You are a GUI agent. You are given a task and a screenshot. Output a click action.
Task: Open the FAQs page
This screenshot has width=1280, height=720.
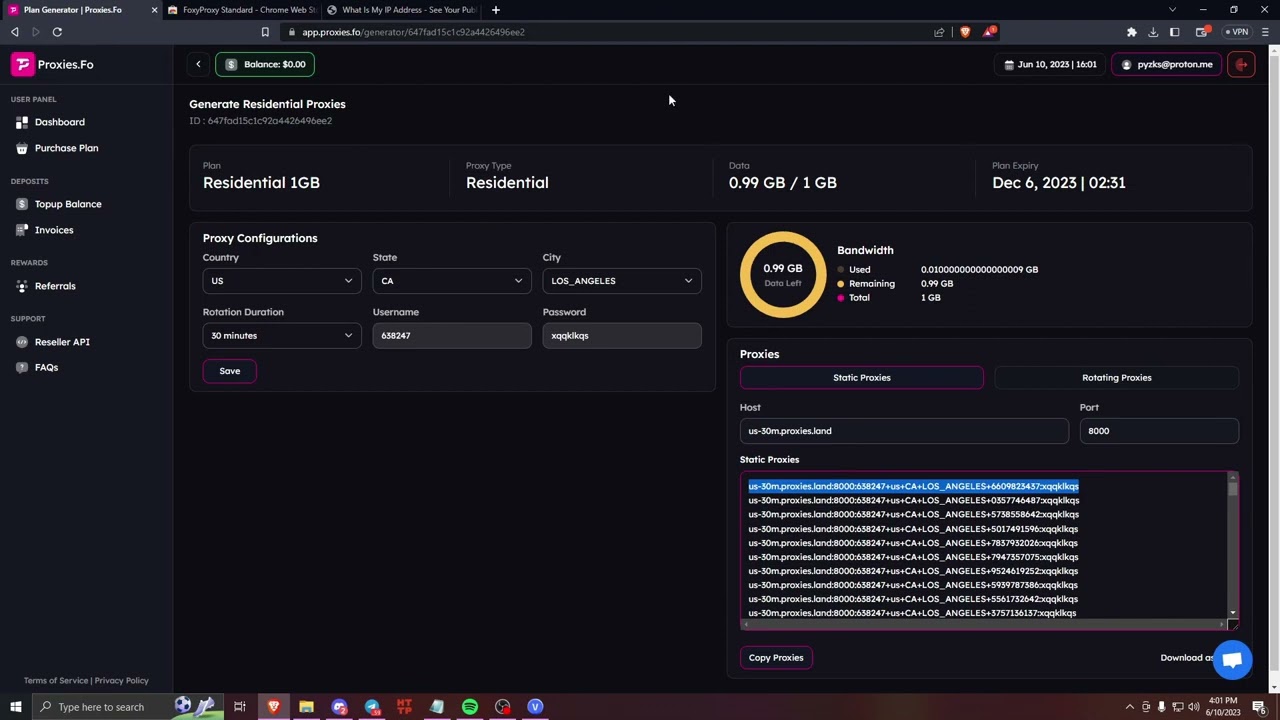pyautogui.click(x=37, y=367)
